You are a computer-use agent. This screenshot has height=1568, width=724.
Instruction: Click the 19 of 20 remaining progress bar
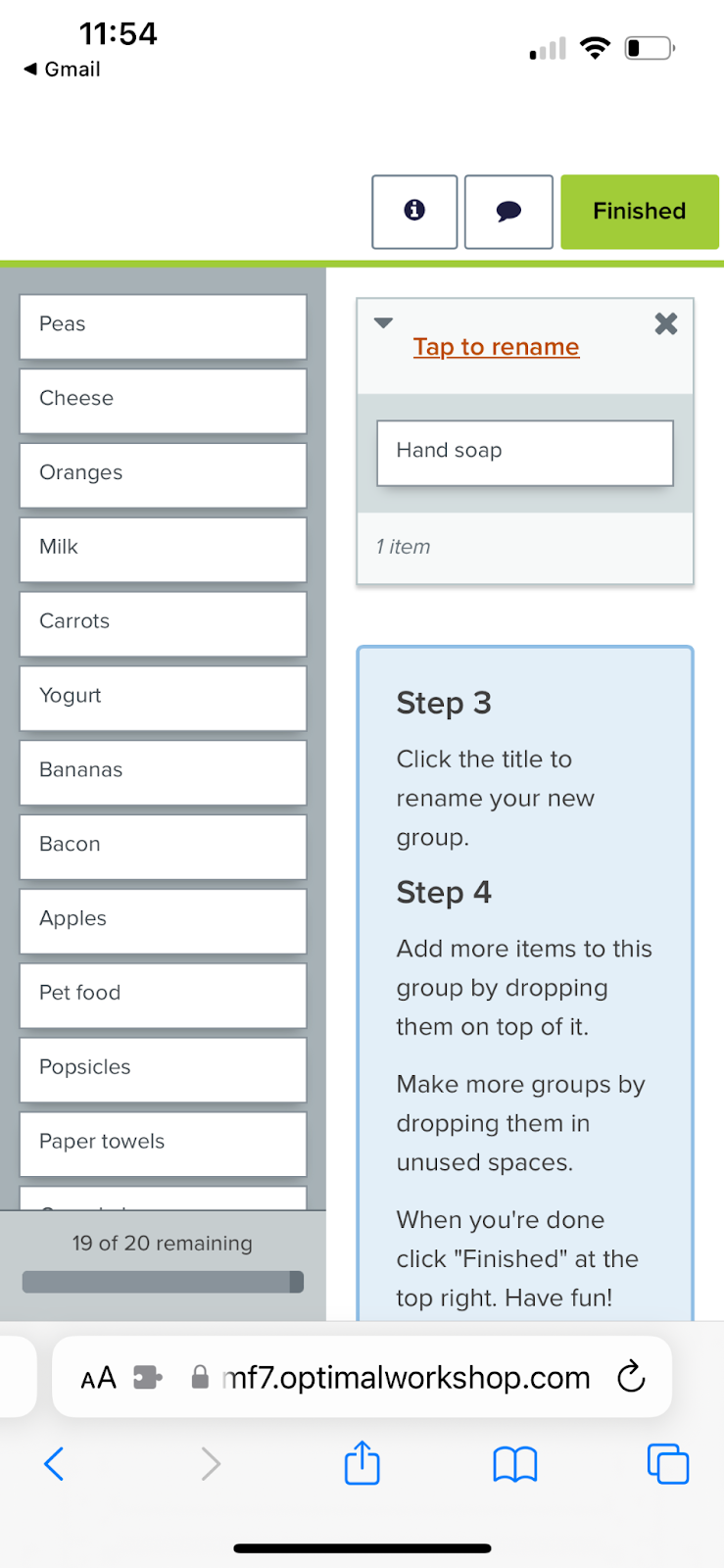[163, 1282]
